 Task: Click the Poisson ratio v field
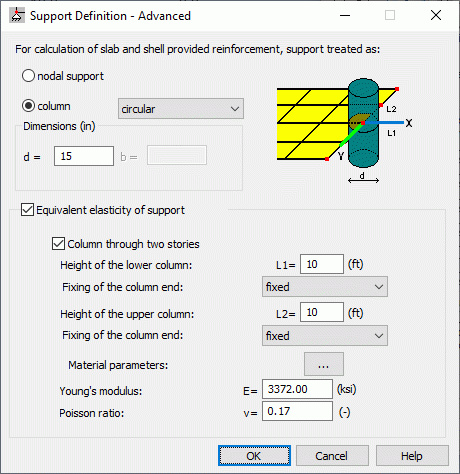pos(297,411)
